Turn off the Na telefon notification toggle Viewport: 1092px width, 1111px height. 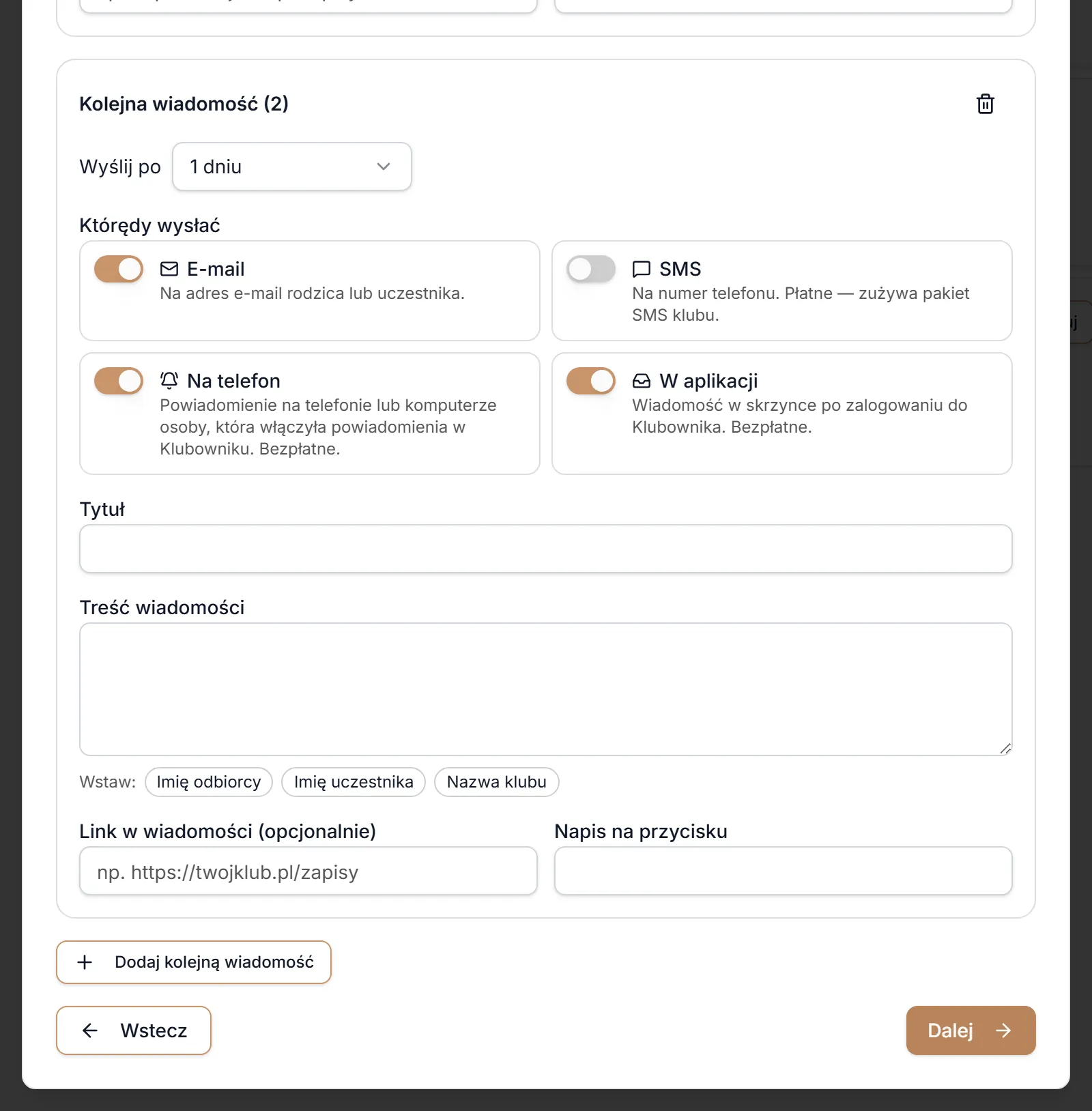click(119, 381)
